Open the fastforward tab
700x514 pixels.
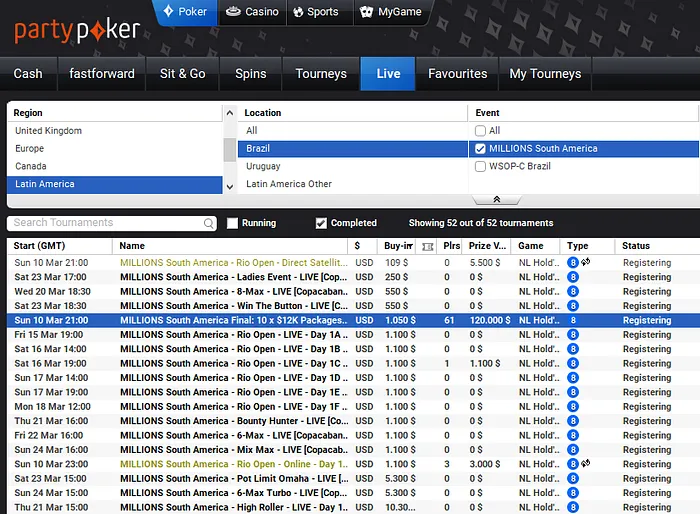[x=102, y=74]
